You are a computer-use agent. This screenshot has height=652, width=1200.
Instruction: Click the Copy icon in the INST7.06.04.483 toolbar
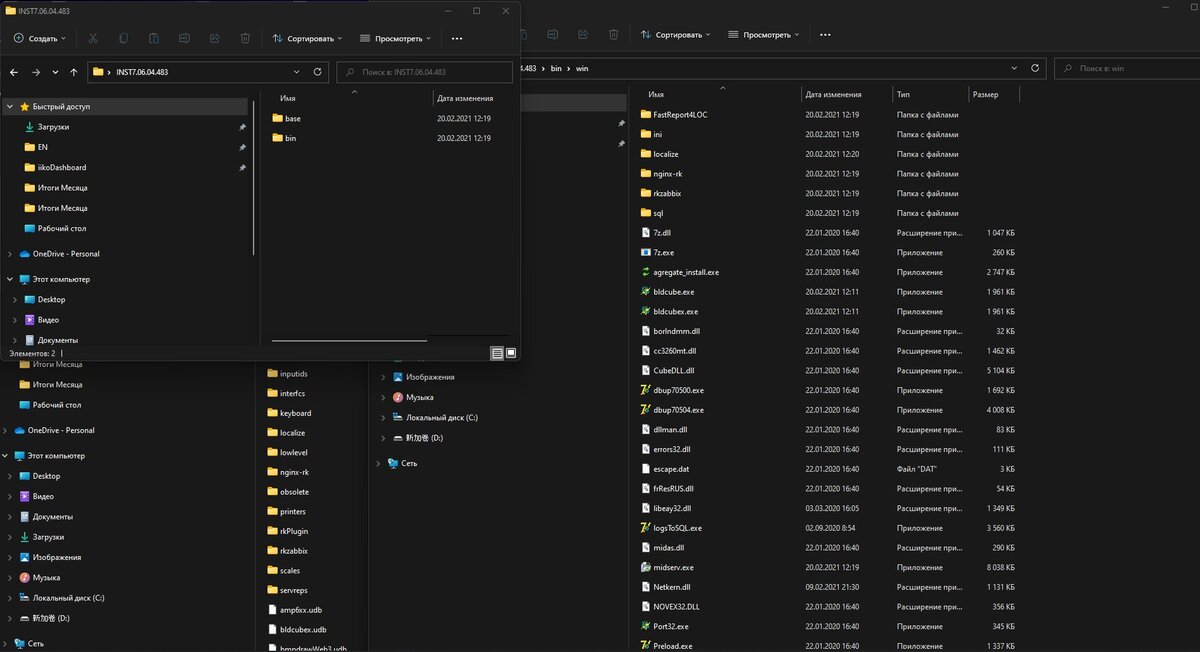(124, 38)
